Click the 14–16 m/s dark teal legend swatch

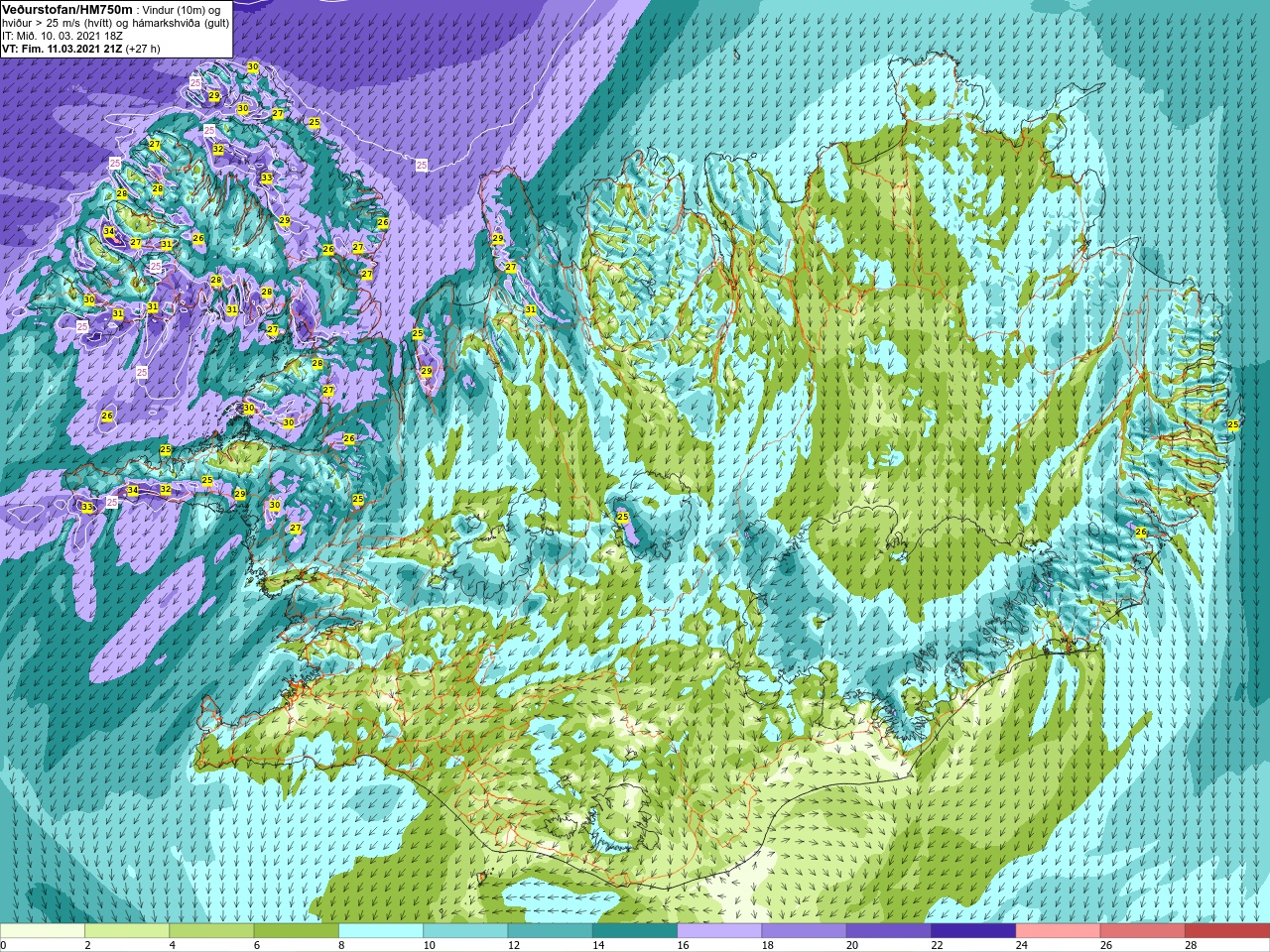(x=635, y=931)
